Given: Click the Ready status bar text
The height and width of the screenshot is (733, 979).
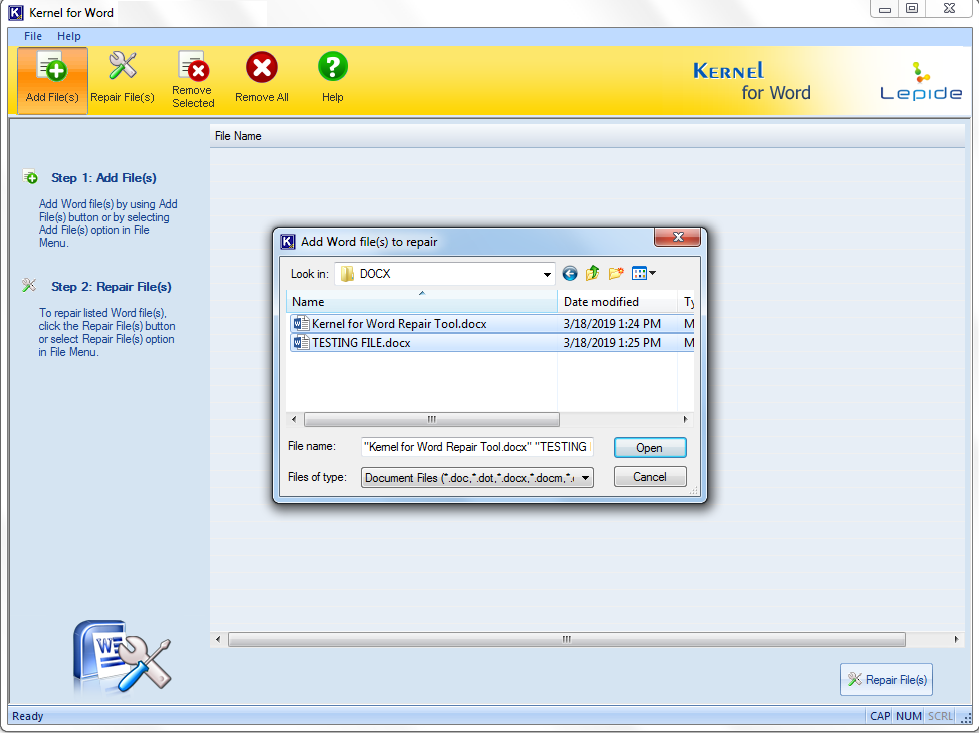Looking at the screenshot, I should coord(27,716).
